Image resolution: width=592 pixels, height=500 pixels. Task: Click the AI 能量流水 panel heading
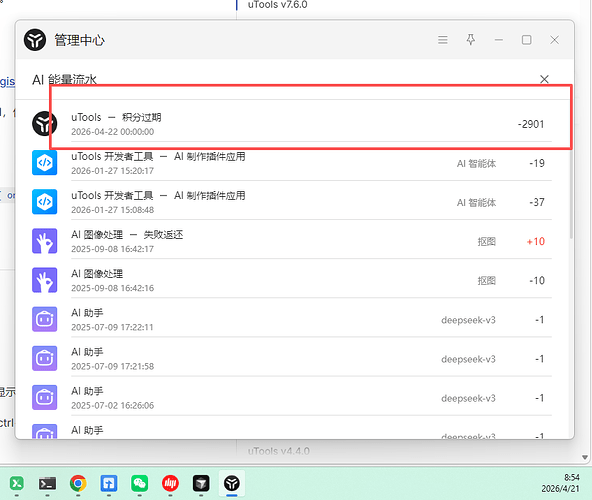pos(65,80)
